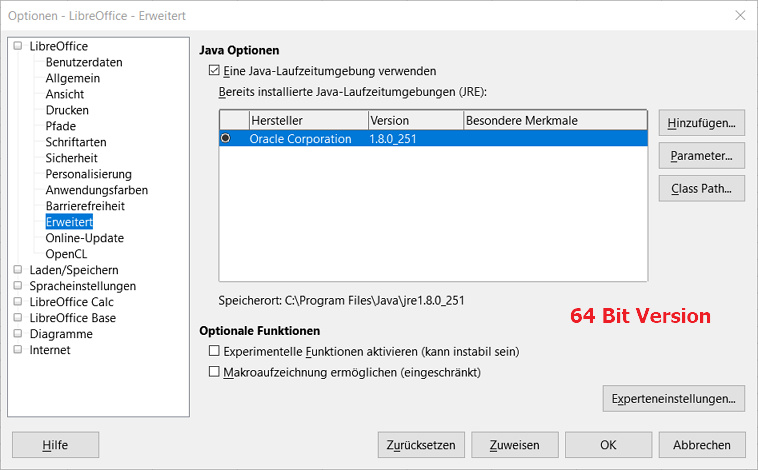The width and height of the screenshot is (758, 470).
Task: Select the Spracheinstellungen category label
Action: point(83,286)
